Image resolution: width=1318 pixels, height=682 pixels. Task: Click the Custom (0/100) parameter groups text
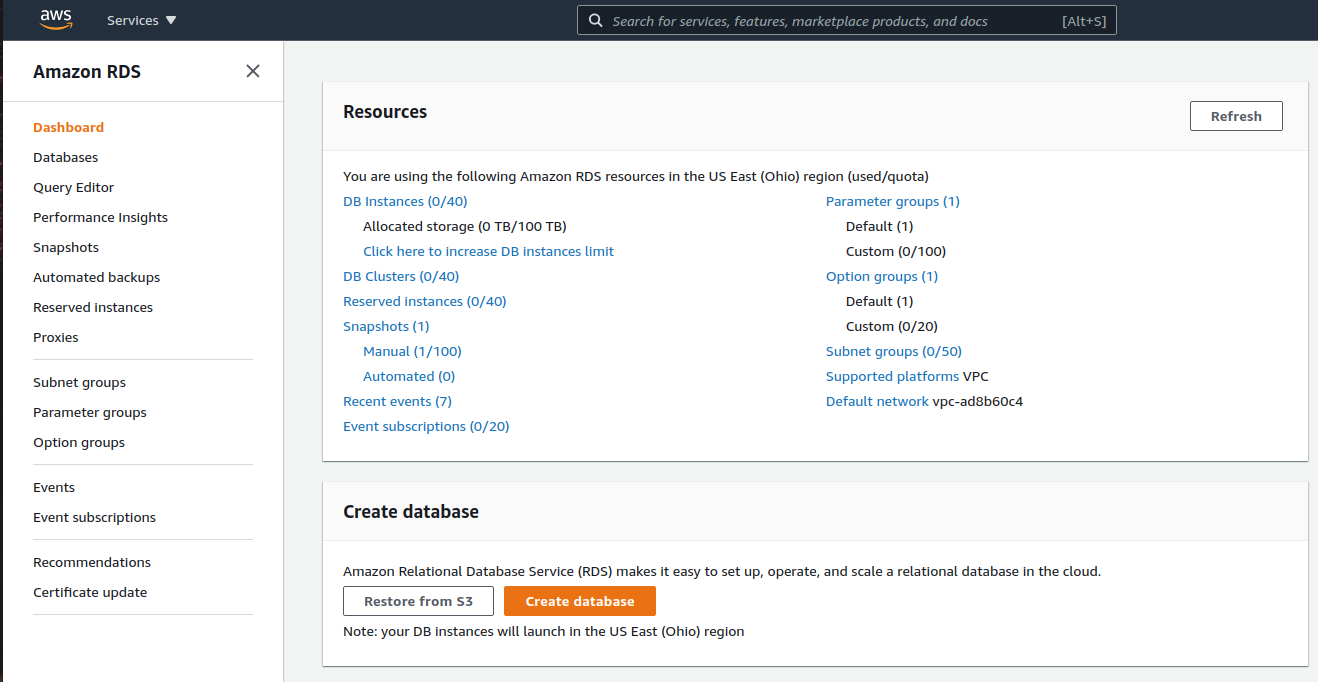pos(896,251)
